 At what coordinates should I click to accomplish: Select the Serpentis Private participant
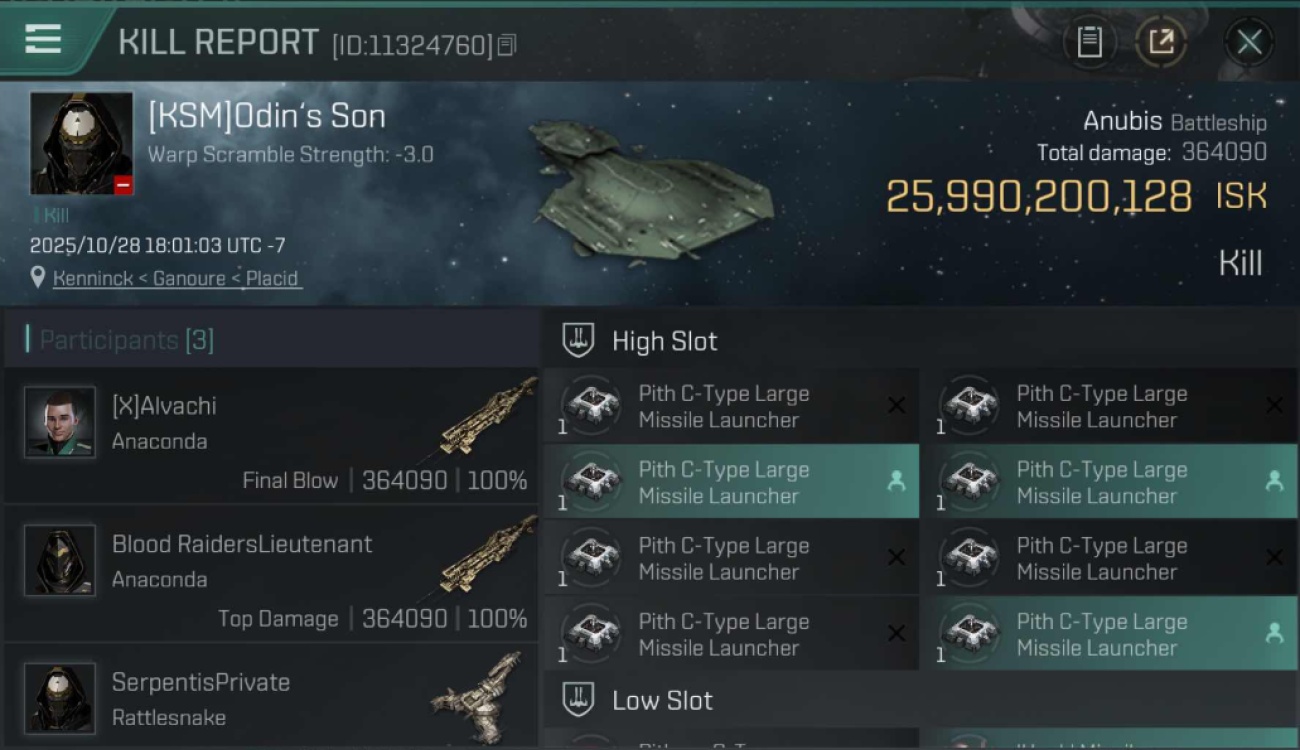pyautogui.click(x=272, y=698)
